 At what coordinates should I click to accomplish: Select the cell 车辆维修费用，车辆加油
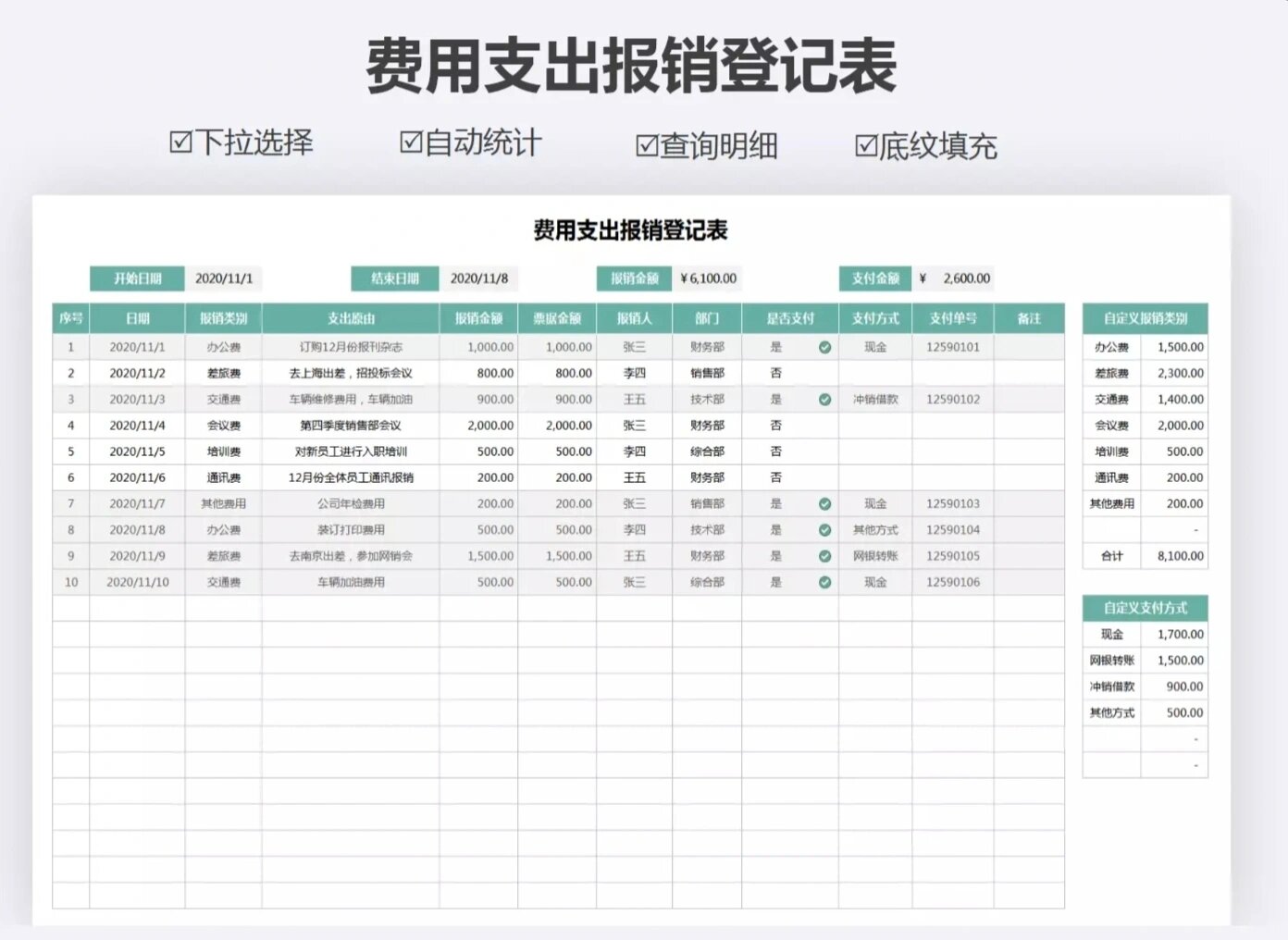351,400
